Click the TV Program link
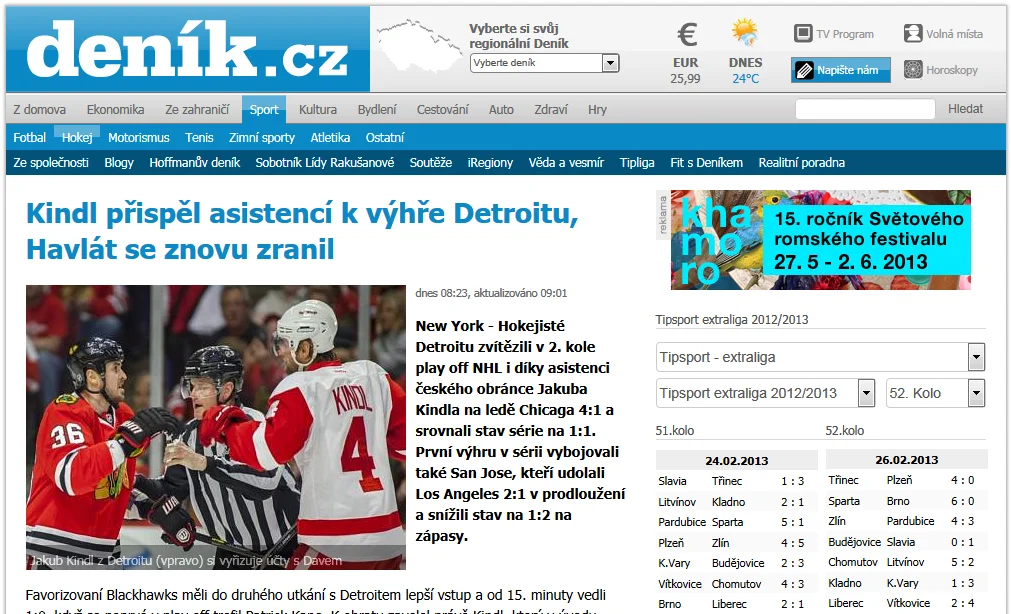 tap(845, 34)
